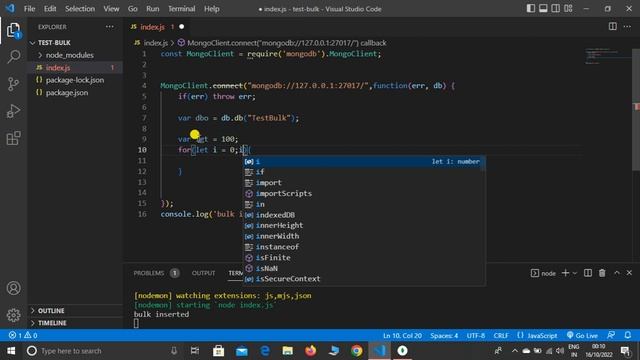The height and width of the screenshot is (360, 640).
Task: Expand the Timeline section
Action: 75,323
